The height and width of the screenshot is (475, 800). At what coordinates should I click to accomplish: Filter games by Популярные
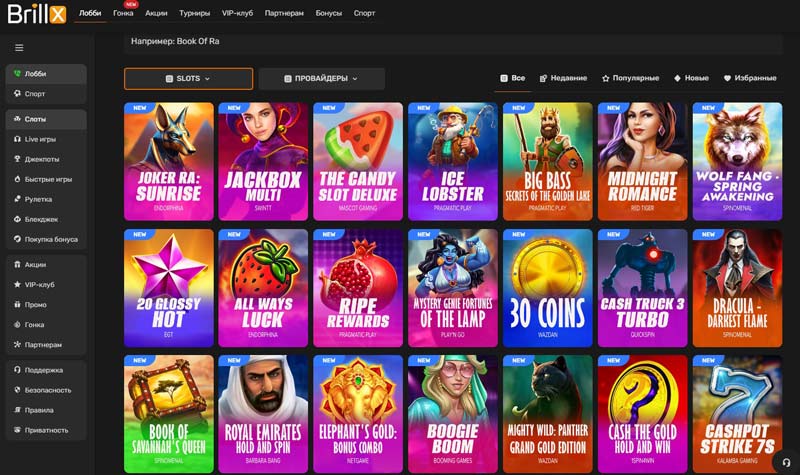coord(630,78)
